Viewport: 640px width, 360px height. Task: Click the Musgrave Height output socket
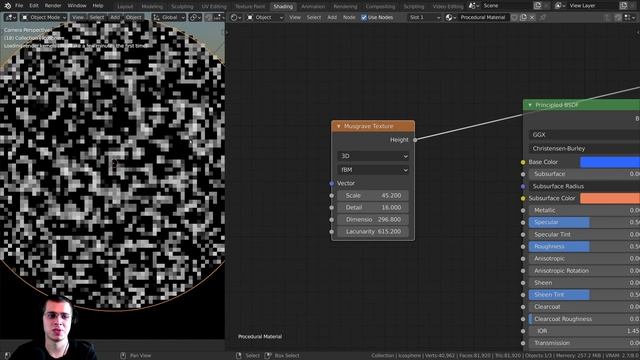tap(415, 140)
